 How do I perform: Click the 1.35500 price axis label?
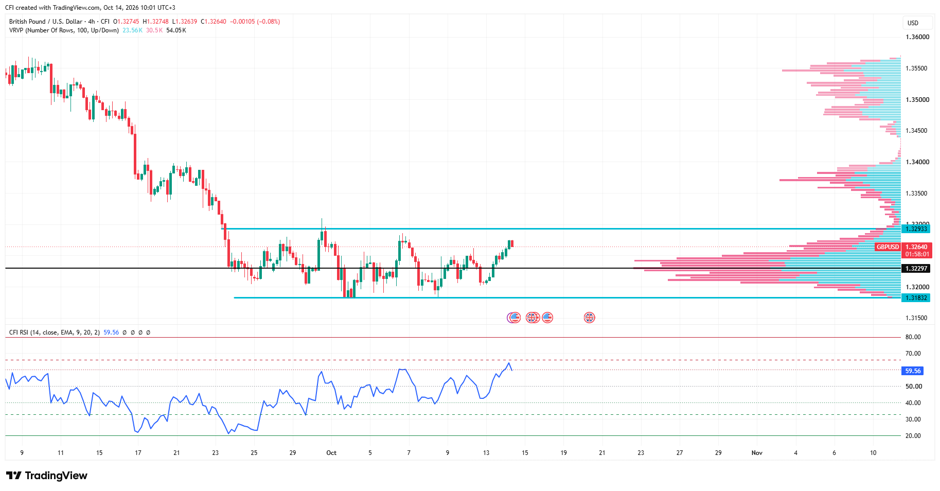tap(917, 68)
